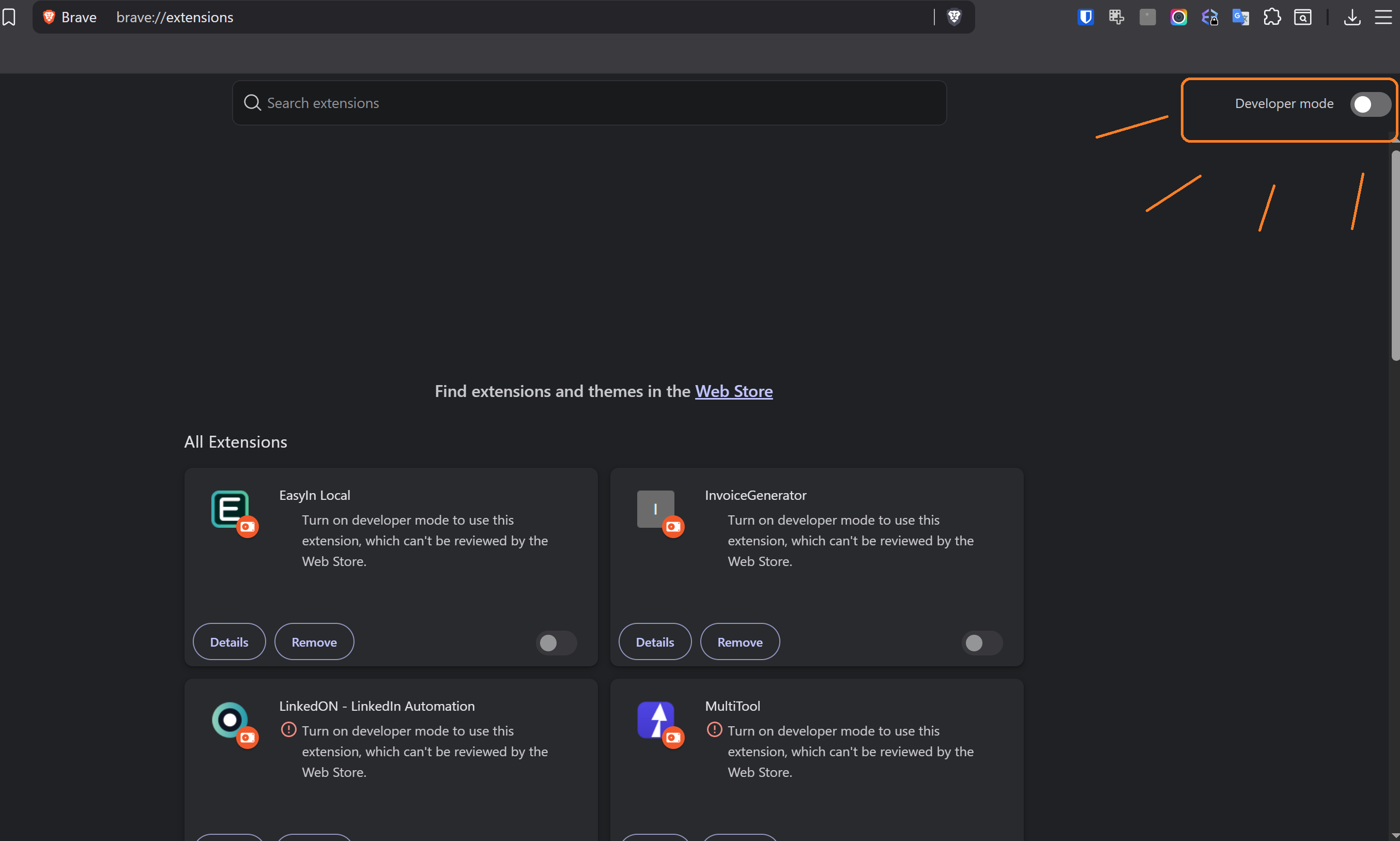Click the MultiTool title text
Screen dimensions: 1400x841
coord(733,706)
